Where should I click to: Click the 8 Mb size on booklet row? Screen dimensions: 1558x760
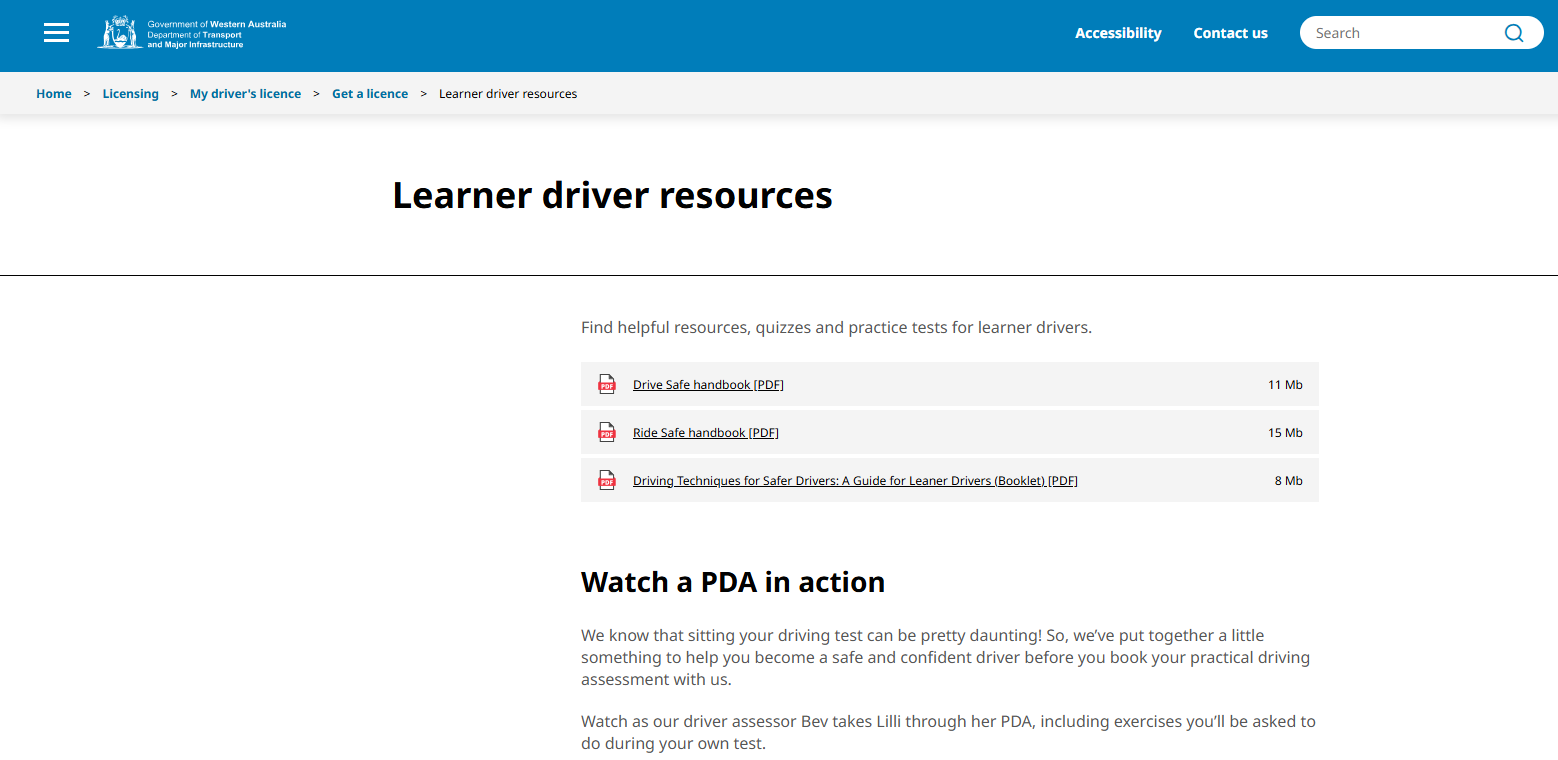pyautogui.click(x=1288, y=481)
